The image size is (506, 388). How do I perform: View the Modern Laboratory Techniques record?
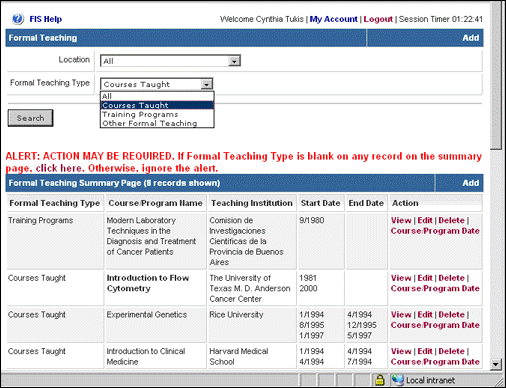coord(401,220)
